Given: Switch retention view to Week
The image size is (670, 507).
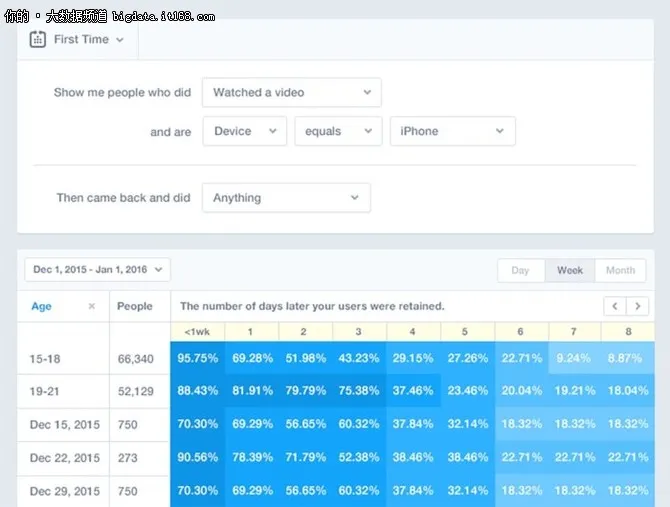Looking at the screenshot, I should (x=570, y=270).
